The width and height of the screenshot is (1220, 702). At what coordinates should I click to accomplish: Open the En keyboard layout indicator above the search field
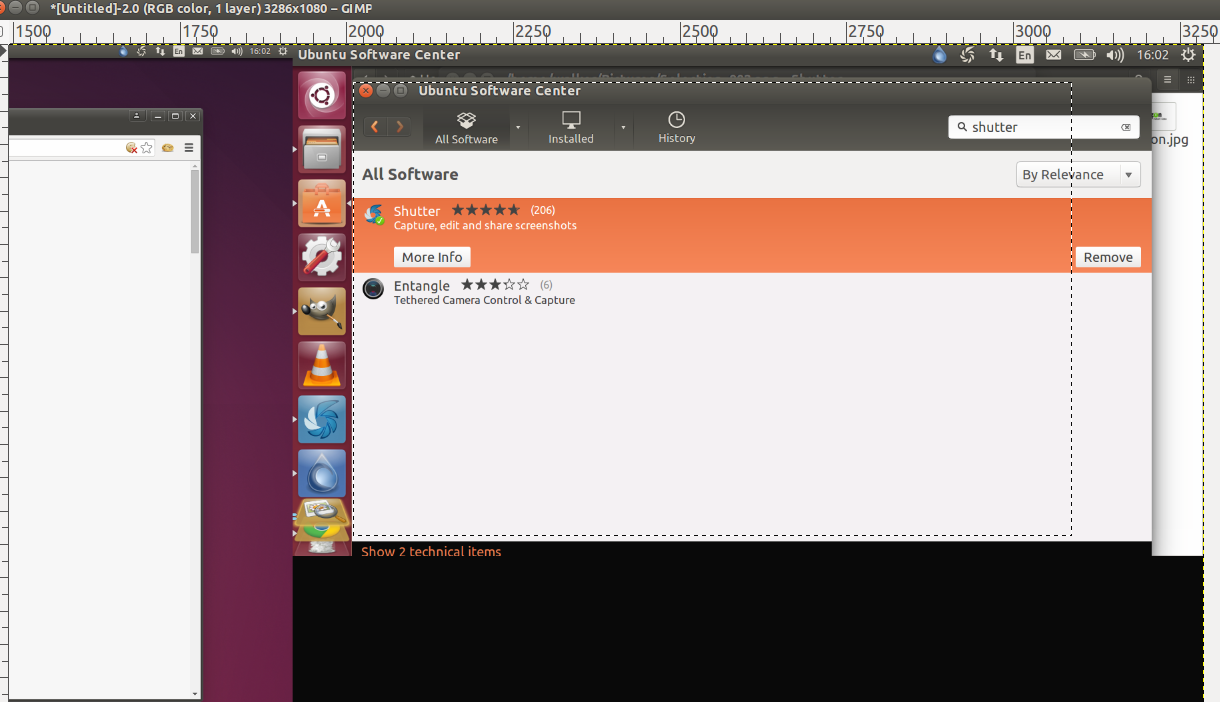[1024, 55]
